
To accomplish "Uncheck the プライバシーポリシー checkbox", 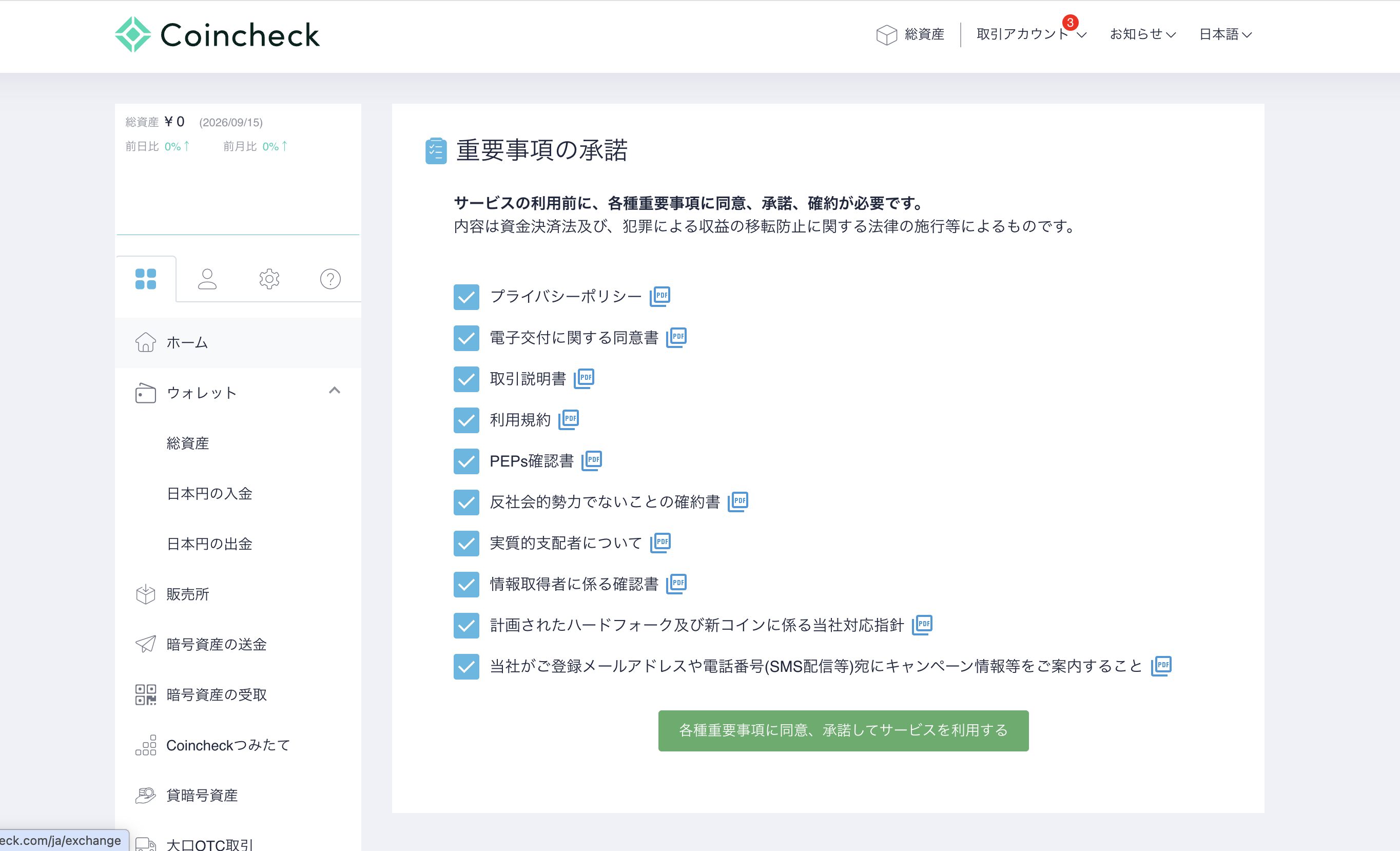I will [x=466, y=297].
